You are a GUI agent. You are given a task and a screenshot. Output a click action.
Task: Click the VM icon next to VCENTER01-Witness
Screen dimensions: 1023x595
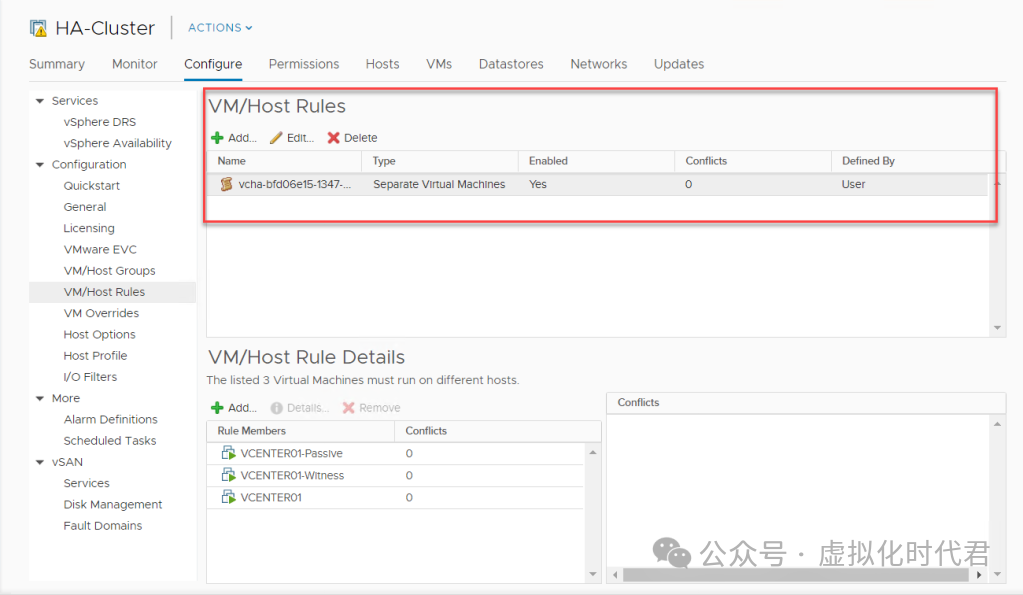pyautogui.click(x=228, y=476)
